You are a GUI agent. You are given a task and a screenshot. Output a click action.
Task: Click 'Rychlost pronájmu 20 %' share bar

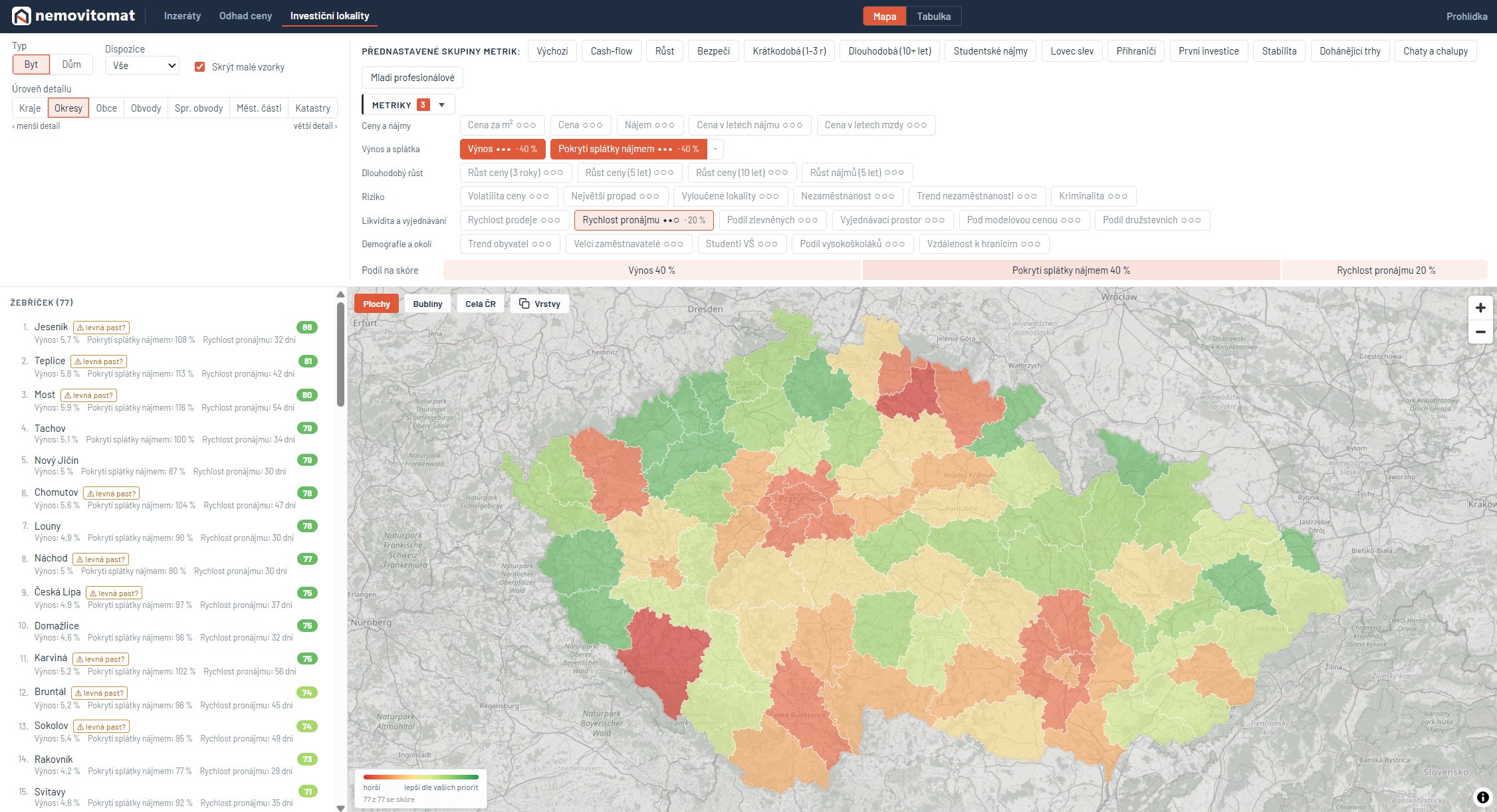point(1385,270)
